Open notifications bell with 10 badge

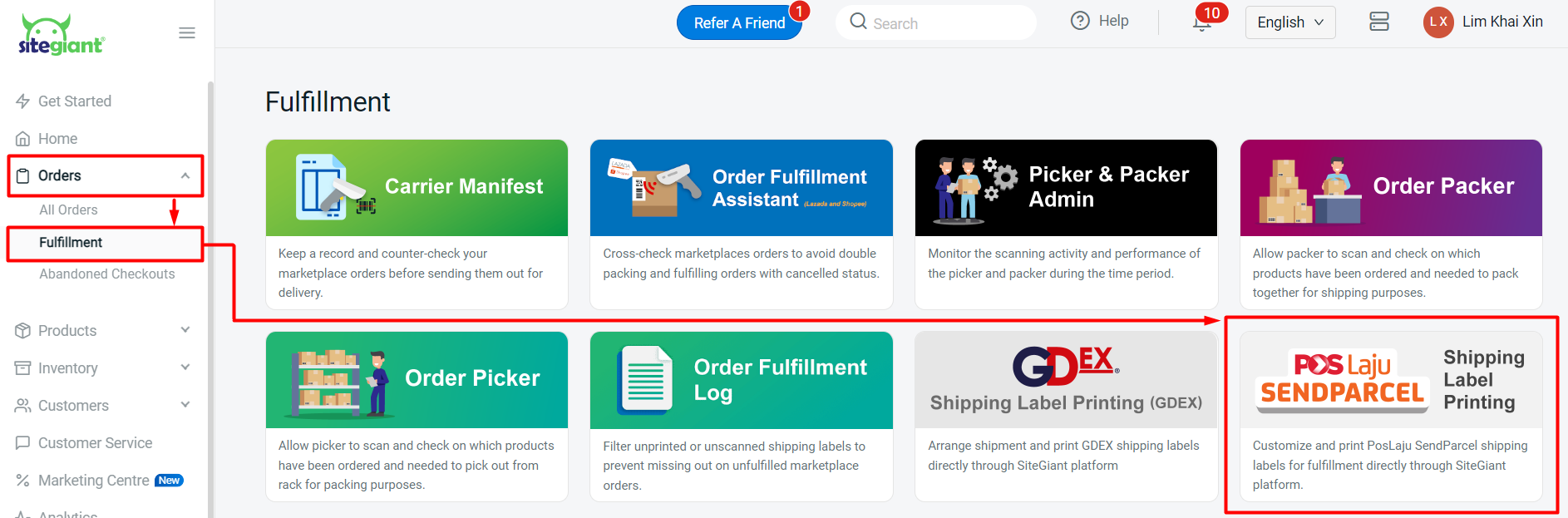coord(1202,22)
